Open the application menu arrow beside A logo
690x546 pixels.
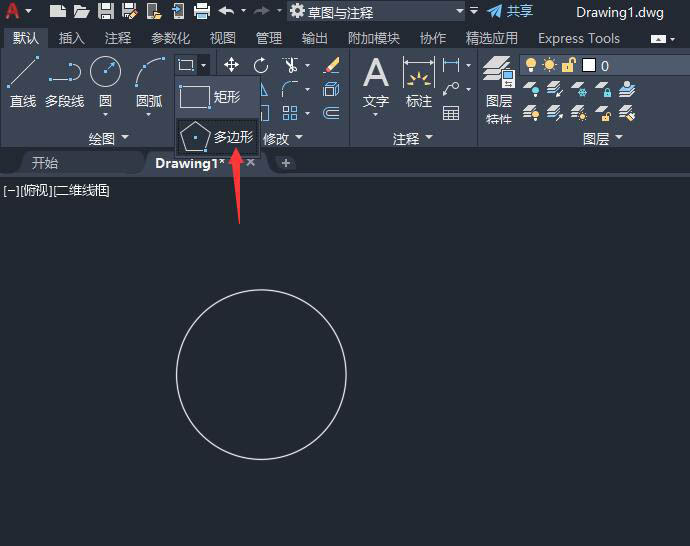click(29, 11)
